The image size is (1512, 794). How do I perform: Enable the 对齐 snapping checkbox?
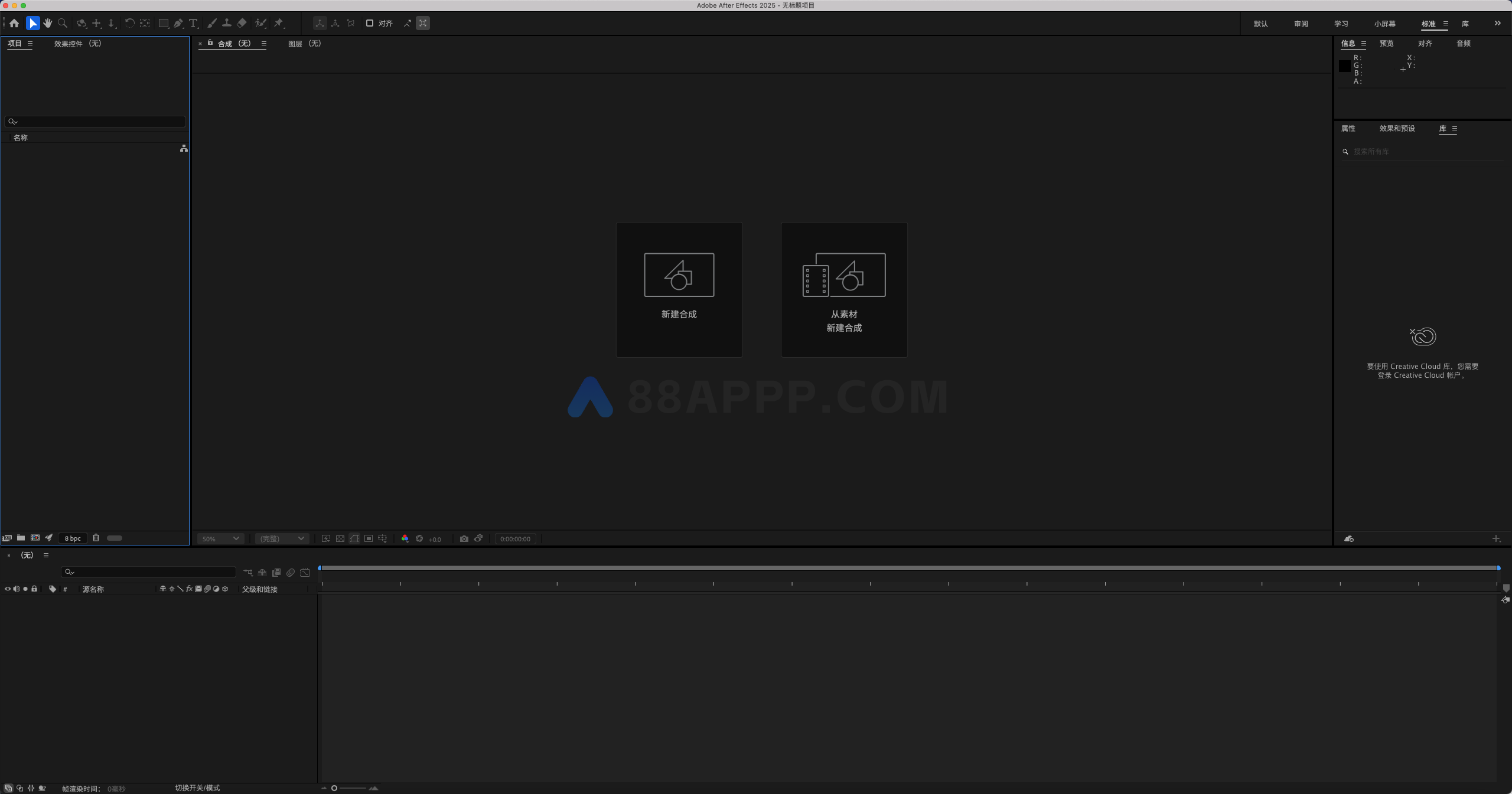point(370,24)
